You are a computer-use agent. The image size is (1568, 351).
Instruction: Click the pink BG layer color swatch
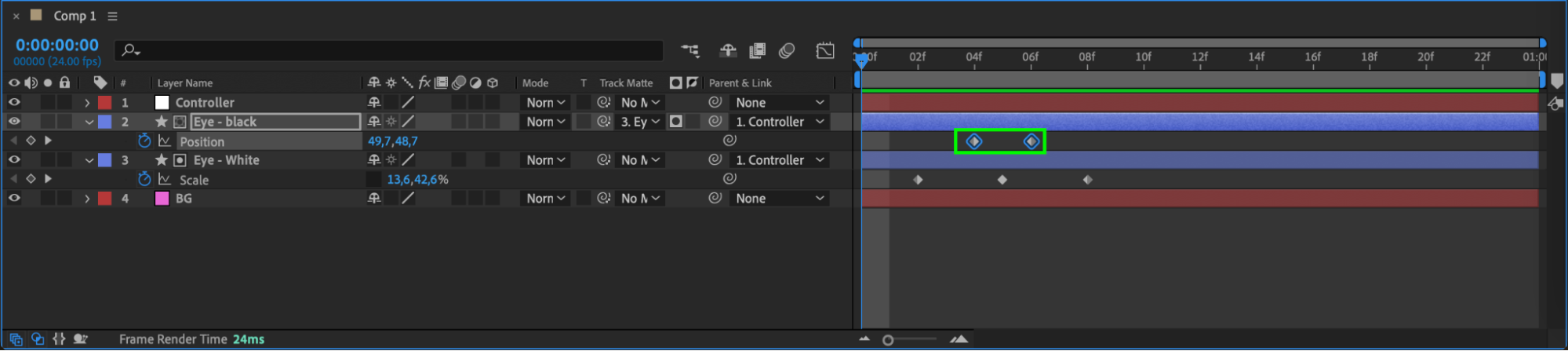[x=162, y=199]
